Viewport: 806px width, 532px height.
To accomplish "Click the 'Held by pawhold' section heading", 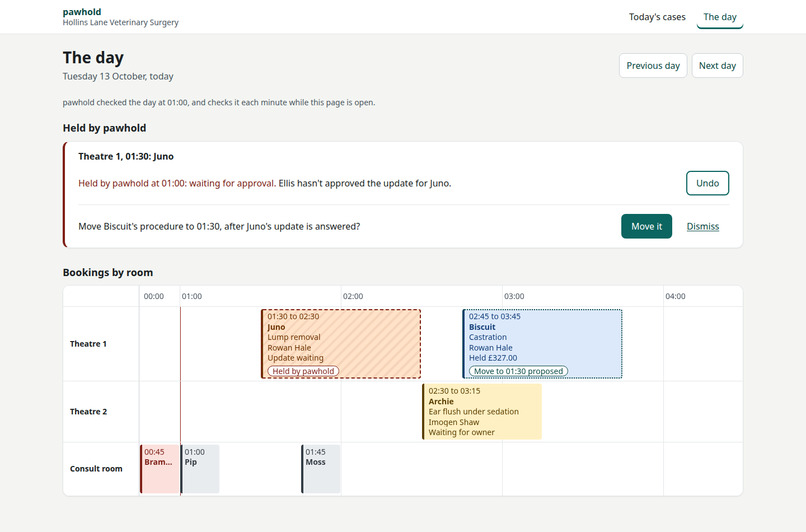I will coord(104,128).
